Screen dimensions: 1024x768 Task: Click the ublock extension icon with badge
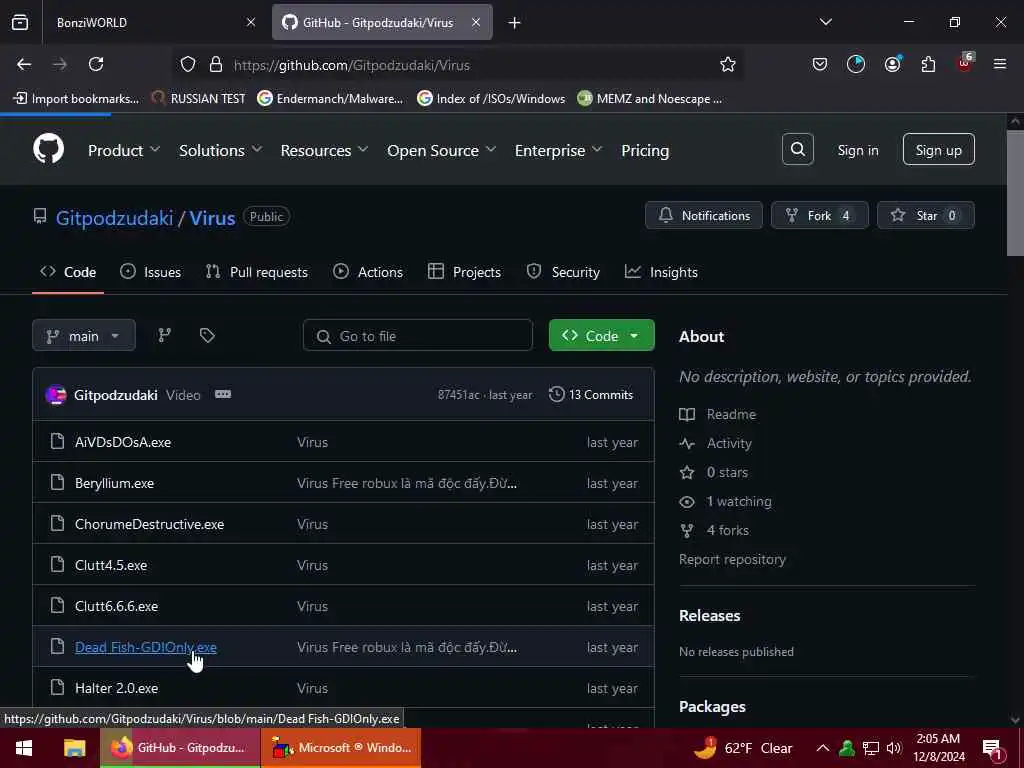(965, 63)
